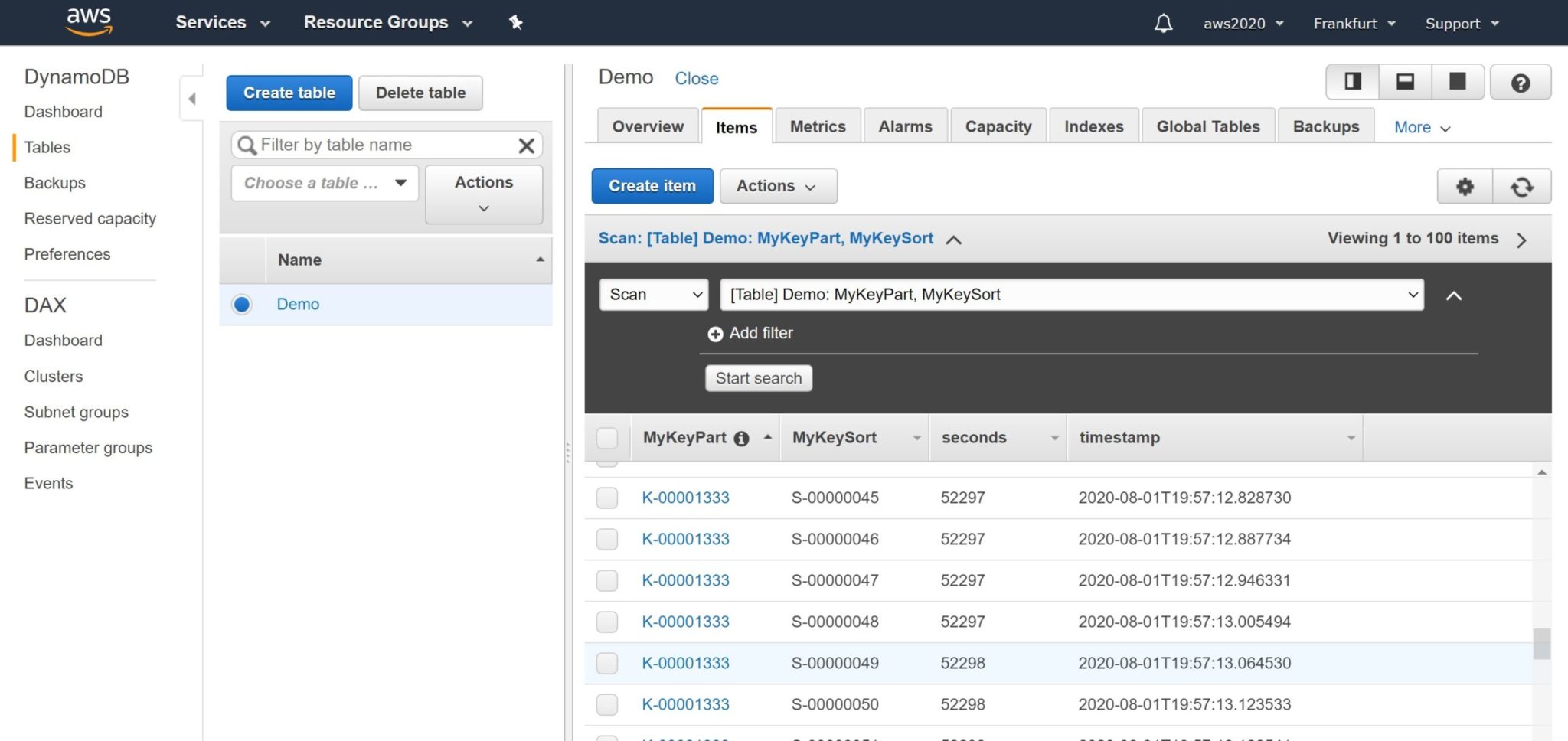Viewport: 1568px width, 741px height.
Task: Click the notifications bell icon
Action: [1163, 23]
